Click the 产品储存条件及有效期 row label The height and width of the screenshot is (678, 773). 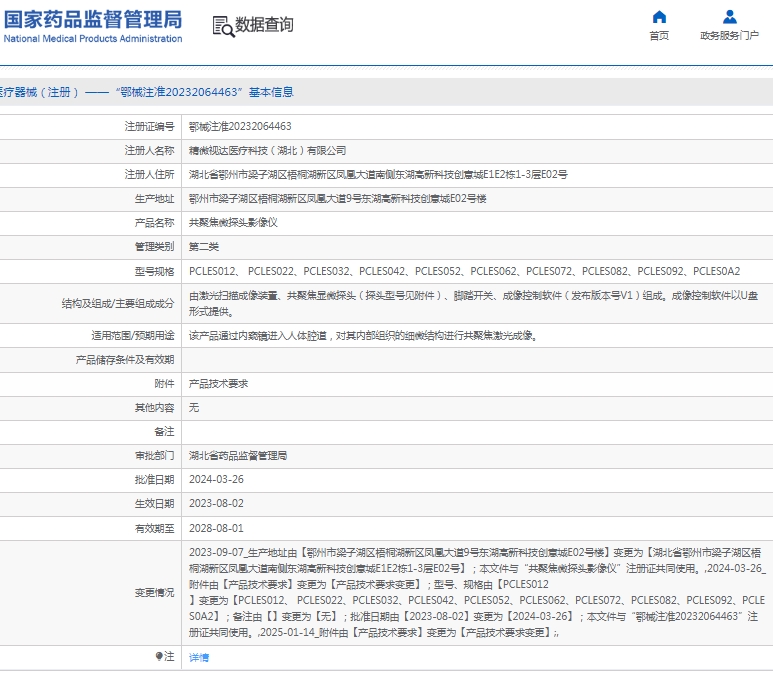(125, 360)
